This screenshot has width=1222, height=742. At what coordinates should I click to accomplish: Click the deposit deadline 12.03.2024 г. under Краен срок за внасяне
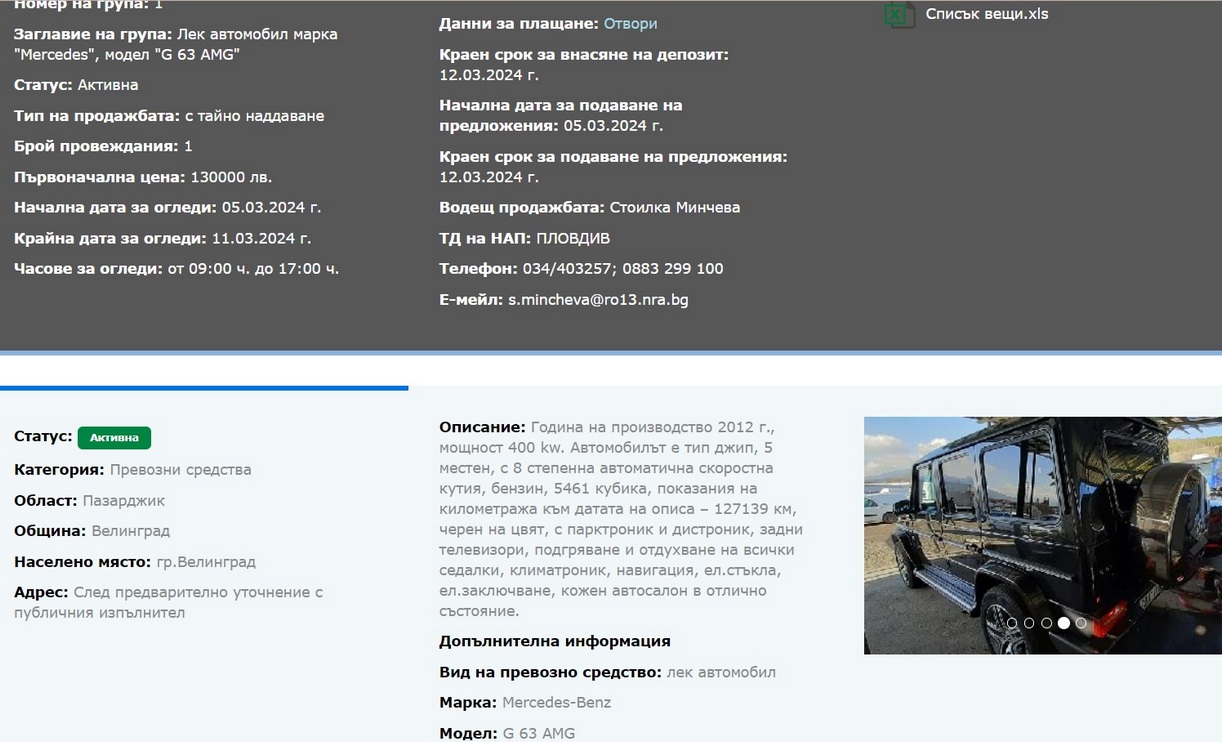click(x=489, y=74)
